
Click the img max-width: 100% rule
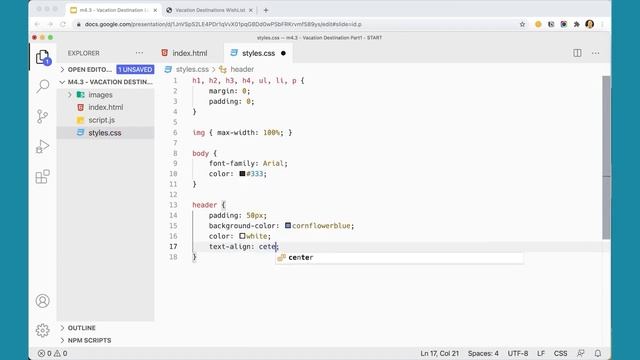point(242,133)
